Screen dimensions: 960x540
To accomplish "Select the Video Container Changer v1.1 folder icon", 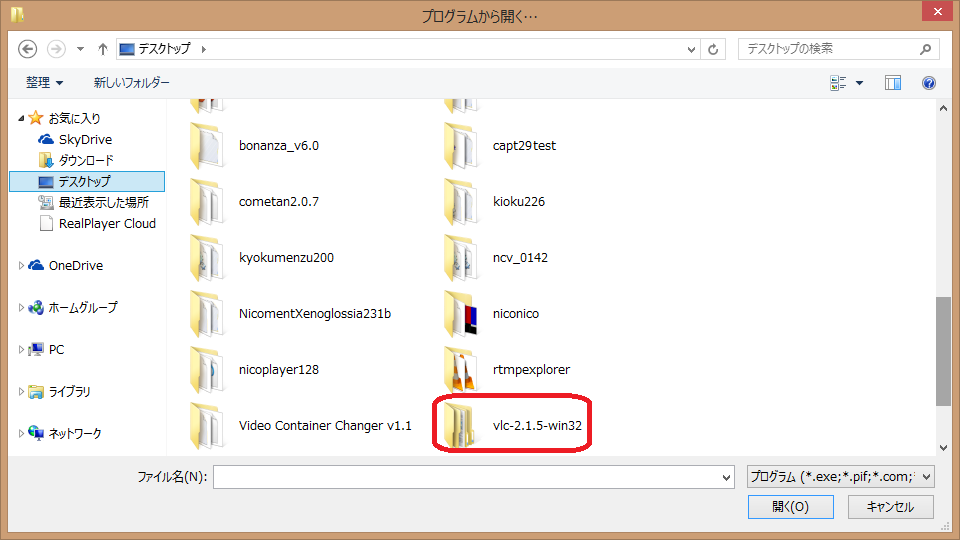I will point(207,426).
